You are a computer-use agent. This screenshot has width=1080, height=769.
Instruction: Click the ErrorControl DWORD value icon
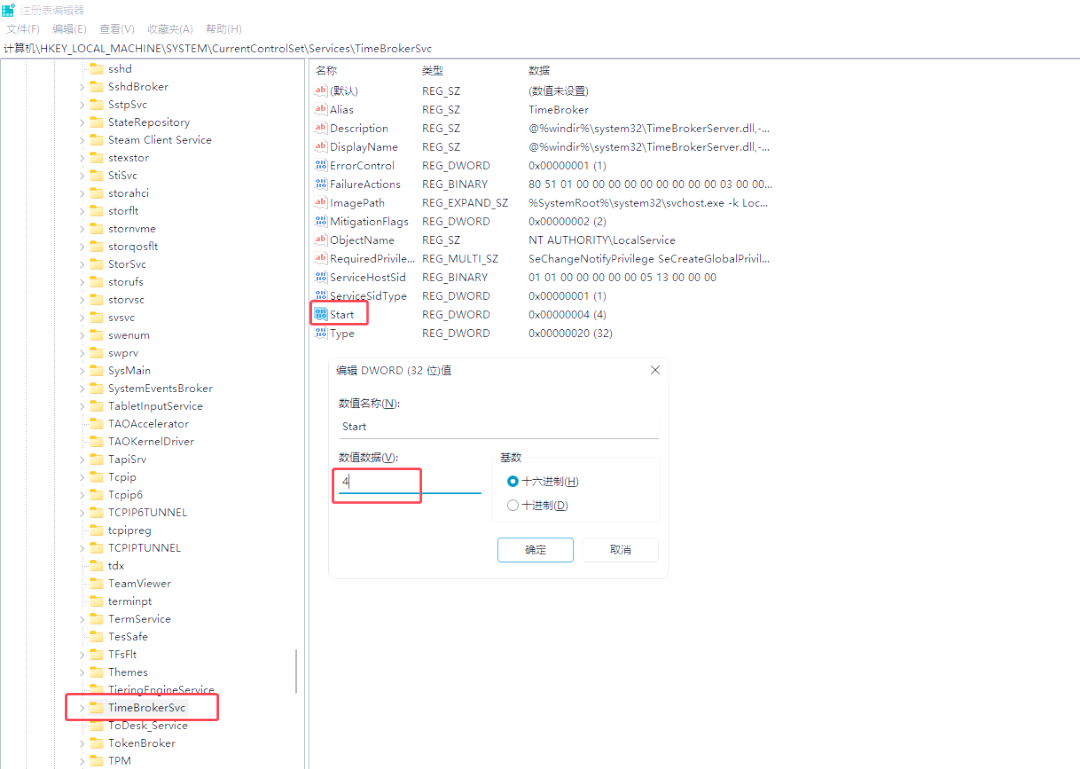(321, 166)
